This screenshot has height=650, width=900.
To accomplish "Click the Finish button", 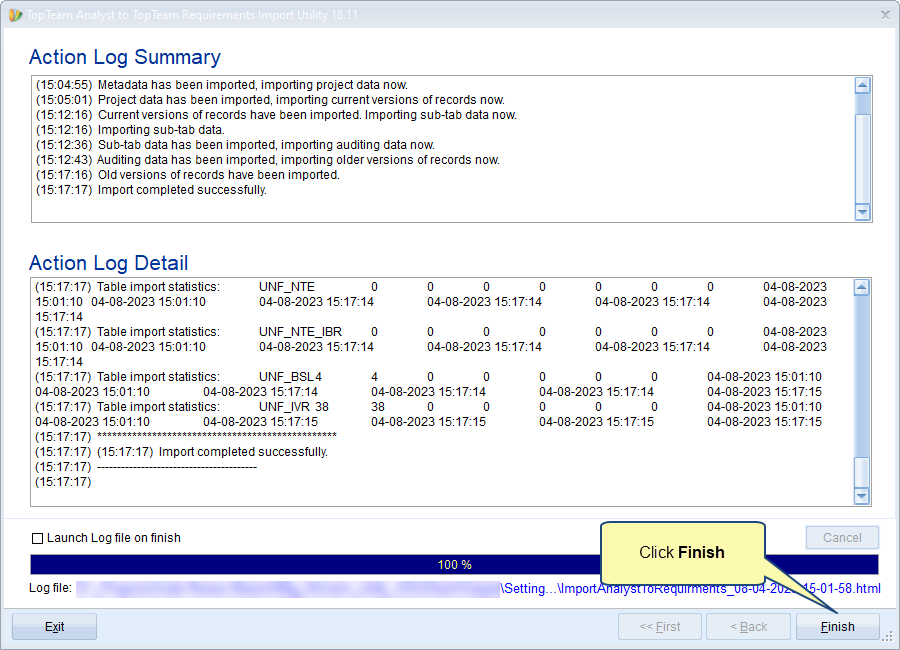I will [837, 626].
